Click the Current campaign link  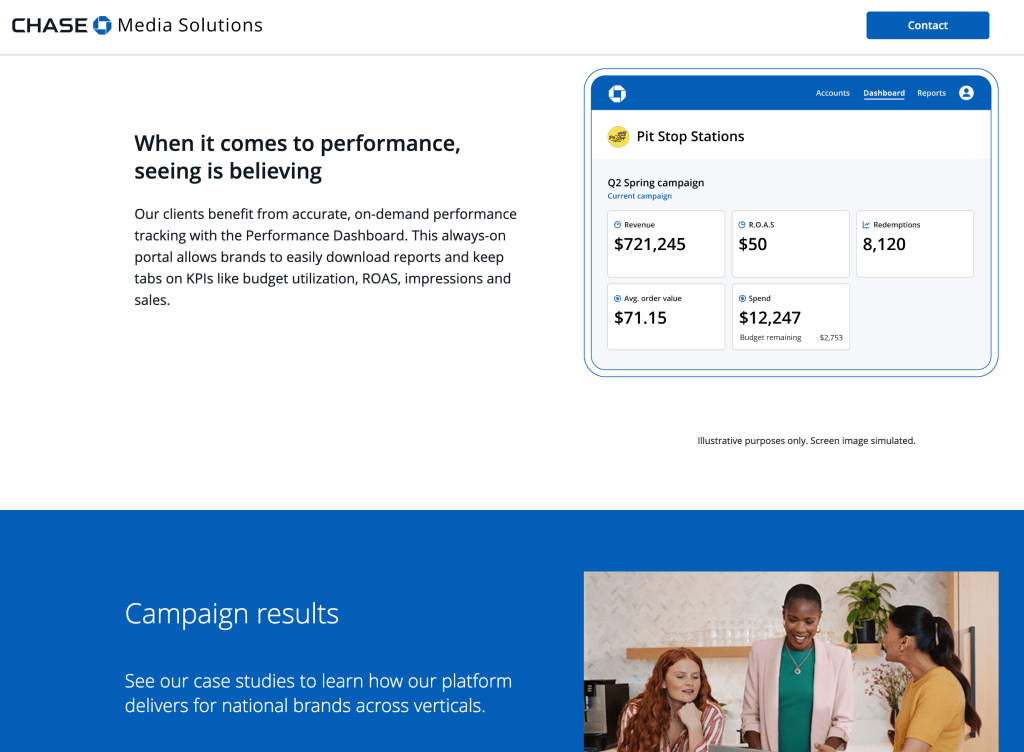point(639,196)
